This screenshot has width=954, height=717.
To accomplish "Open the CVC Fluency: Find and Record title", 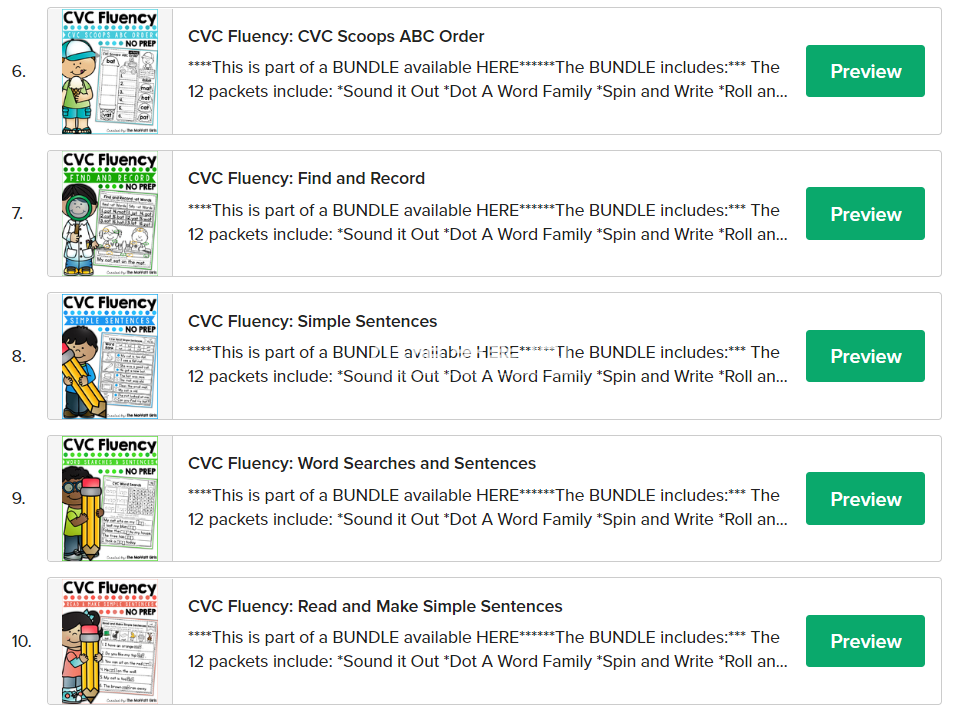I will pos(305,178).
